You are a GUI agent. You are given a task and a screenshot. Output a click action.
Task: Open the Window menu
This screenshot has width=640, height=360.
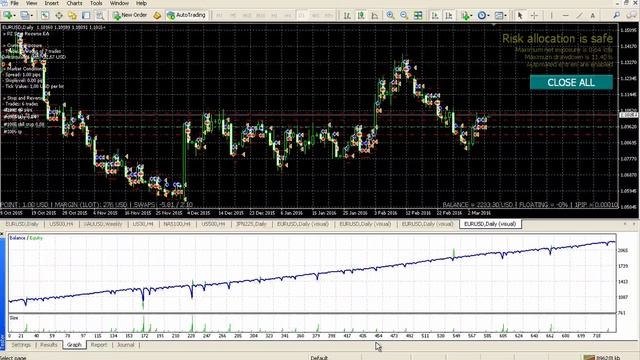click(x=119, y=3)
